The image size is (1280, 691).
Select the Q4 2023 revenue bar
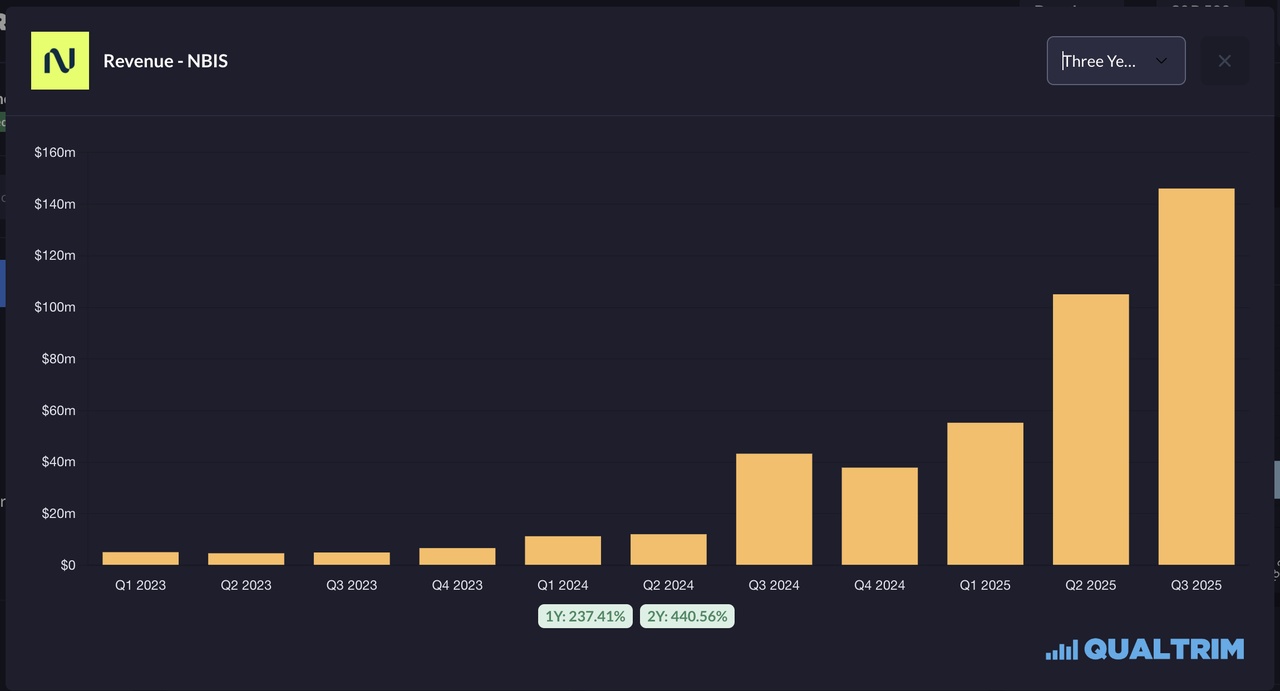(457, 556)
